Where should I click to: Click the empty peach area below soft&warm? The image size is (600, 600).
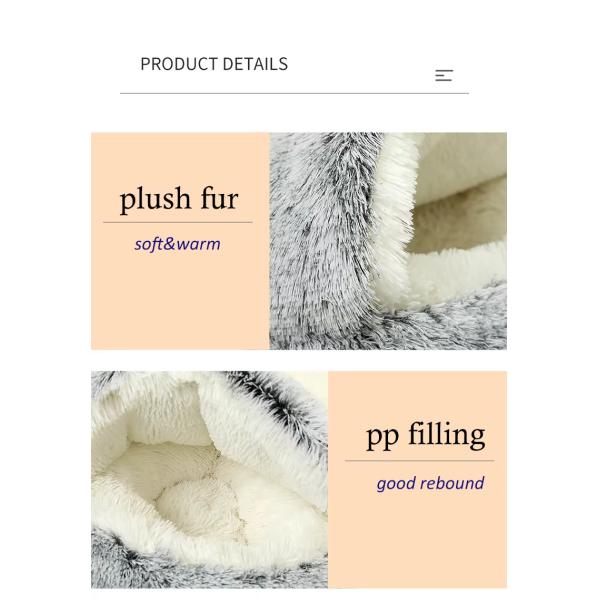(180, 302)
